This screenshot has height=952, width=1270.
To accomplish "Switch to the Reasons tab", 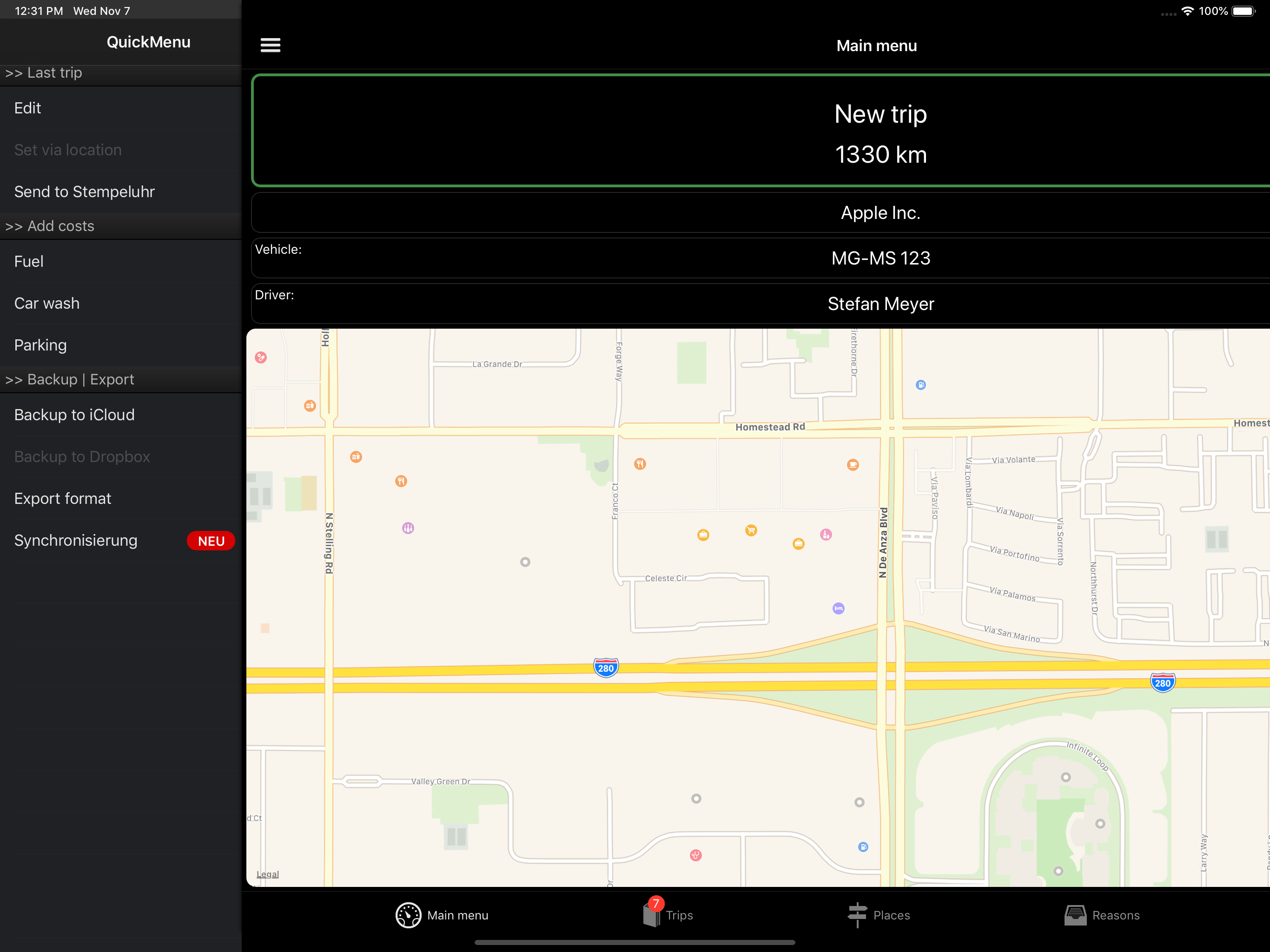I will click(x=1102, y=915).
